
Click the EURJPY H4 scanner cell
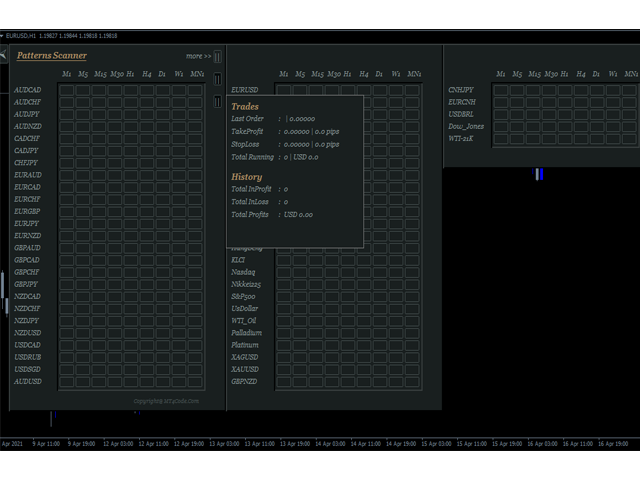click(147, 224)
